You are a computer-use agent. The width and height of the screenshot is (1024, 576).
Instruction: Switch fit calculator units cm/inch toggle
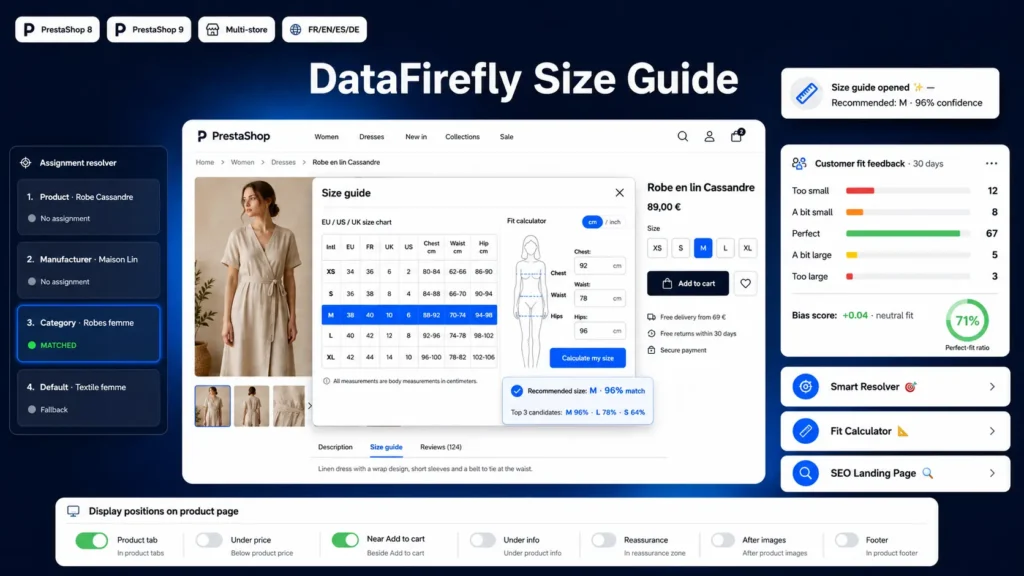click(601, 222)
